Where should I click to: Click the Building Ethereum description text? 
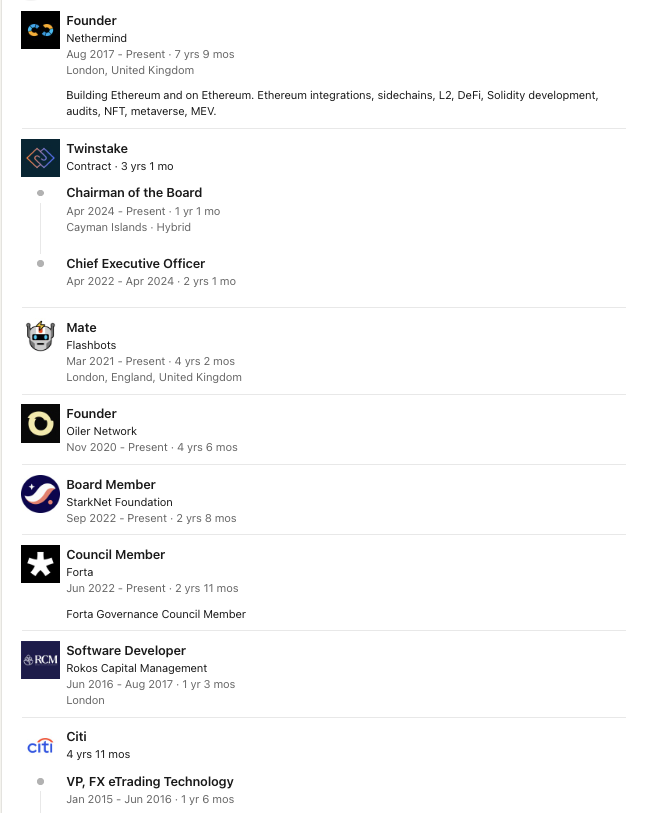point(332,103)
